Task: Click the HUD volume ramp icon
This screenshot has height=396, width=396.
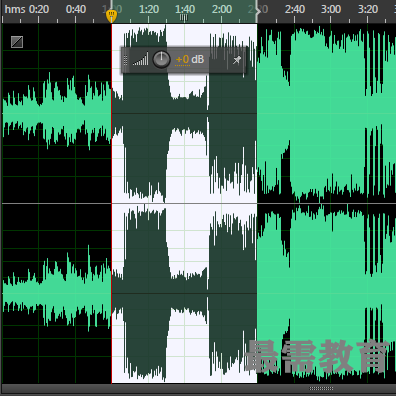Action: tap(140, 59)
